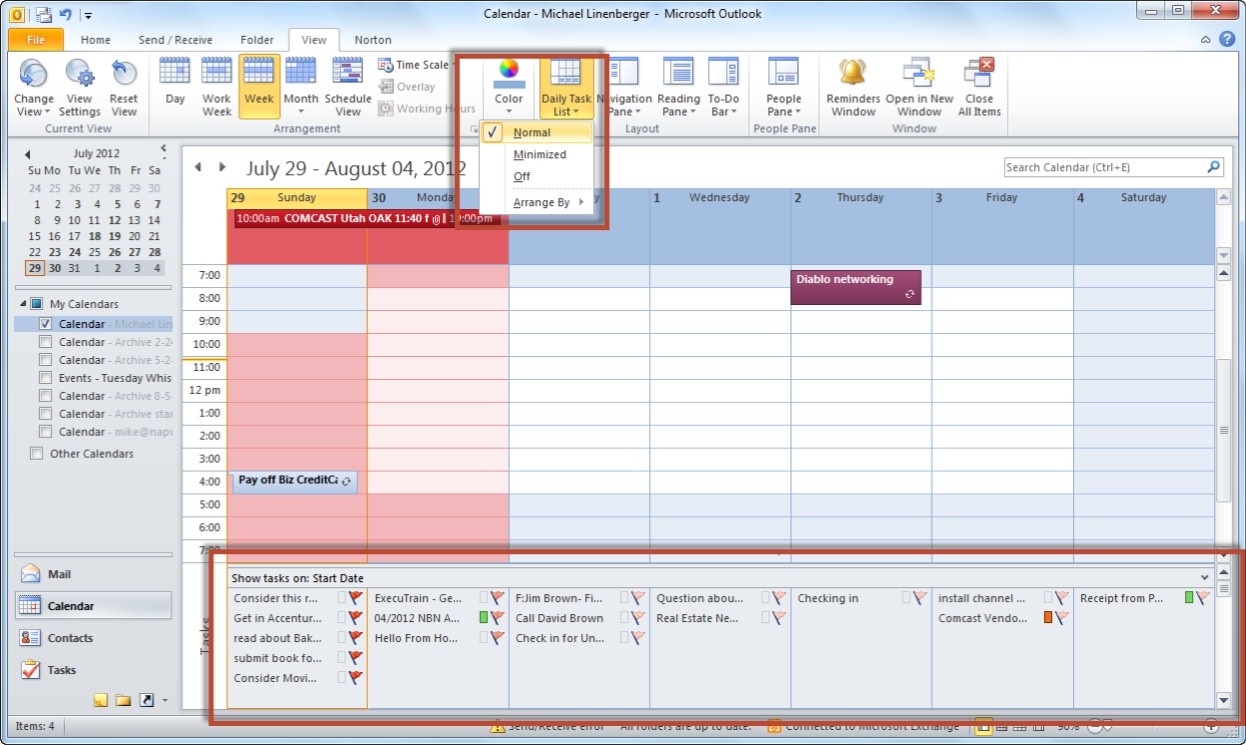Switch calendar to Month arrangement
Image resolution: width=1246 pixels, height=745 pixels.
pos(301,85)
